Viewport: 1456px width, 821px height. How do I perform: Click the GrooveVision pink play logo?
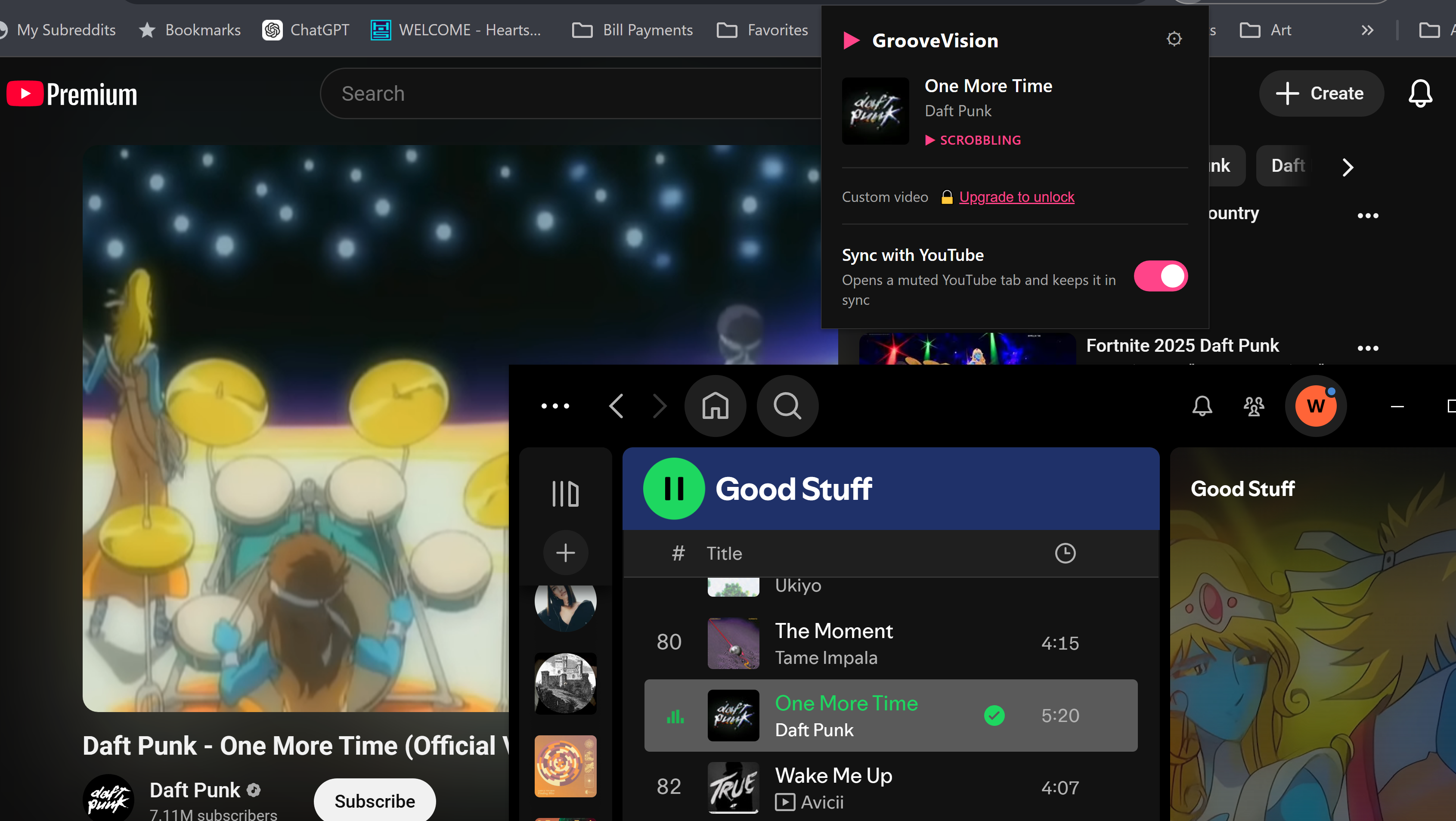(851, 40)
